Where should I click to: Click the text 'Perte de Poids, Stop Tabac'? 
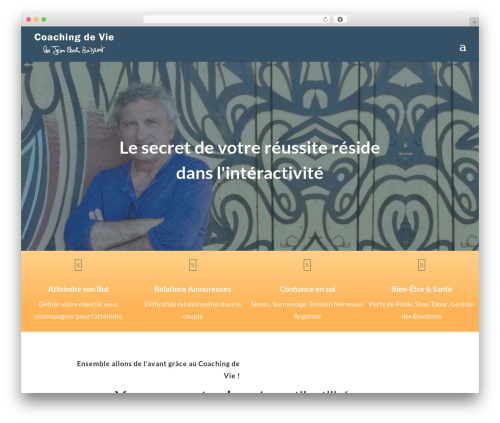408,304
